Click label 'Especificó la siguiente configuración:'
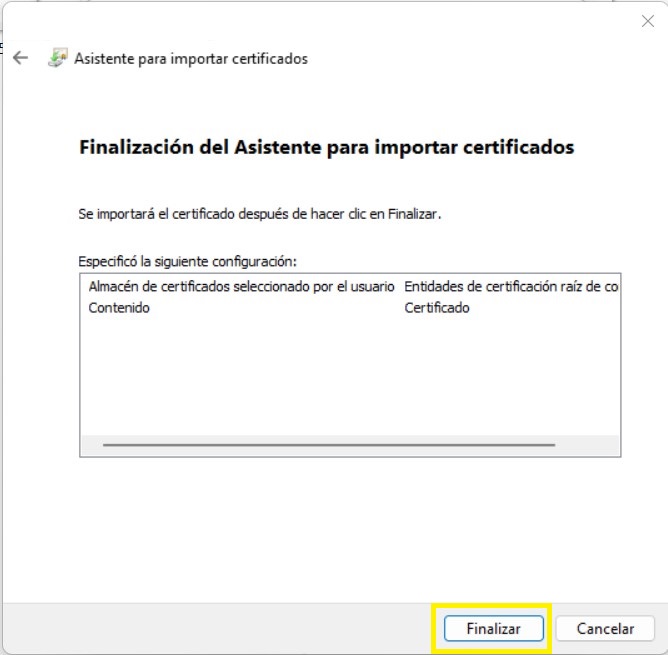This screenshot has width=668, height=655. coord(187,261)
